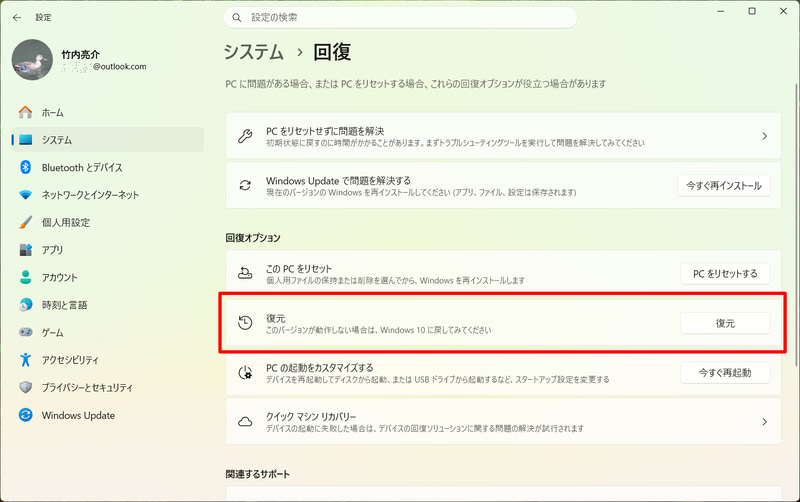Click the Apps icon in sidebar

click(26, 250)
